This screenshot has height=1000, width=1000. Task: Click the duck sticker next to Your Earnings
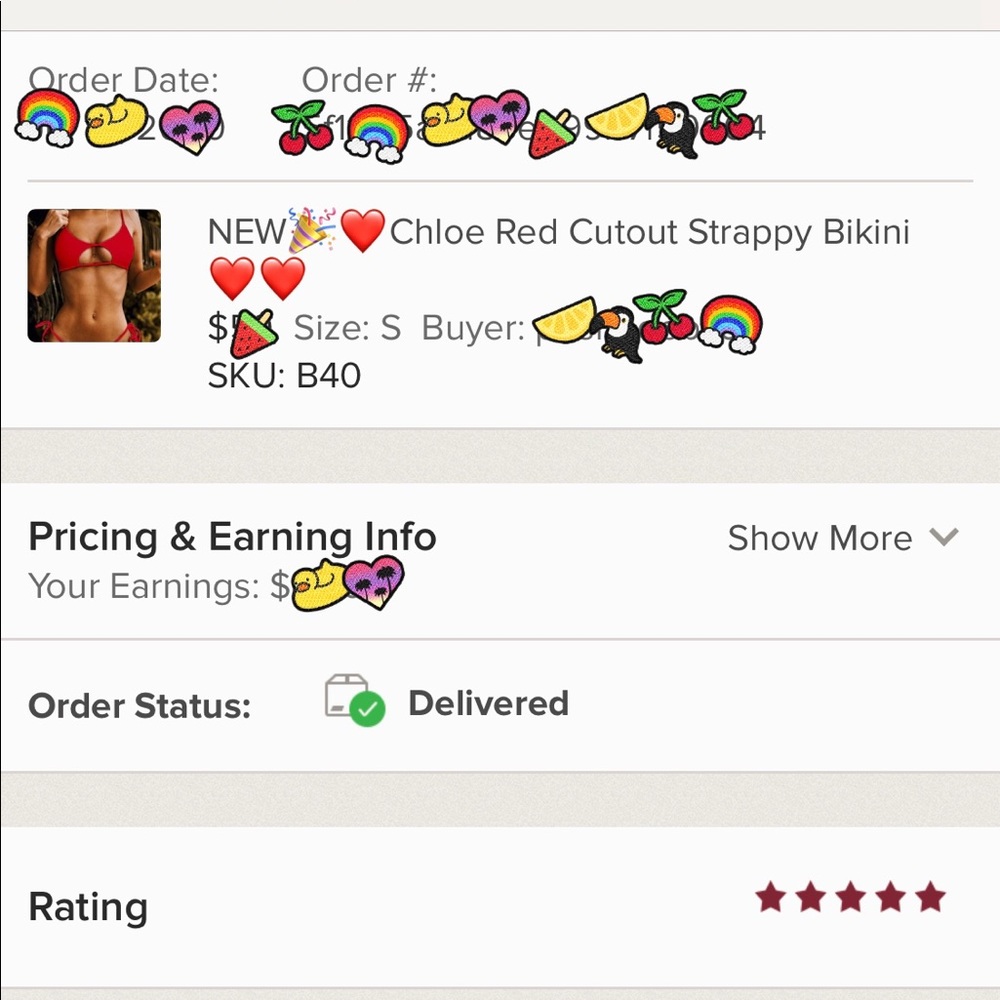click(317, 585)
